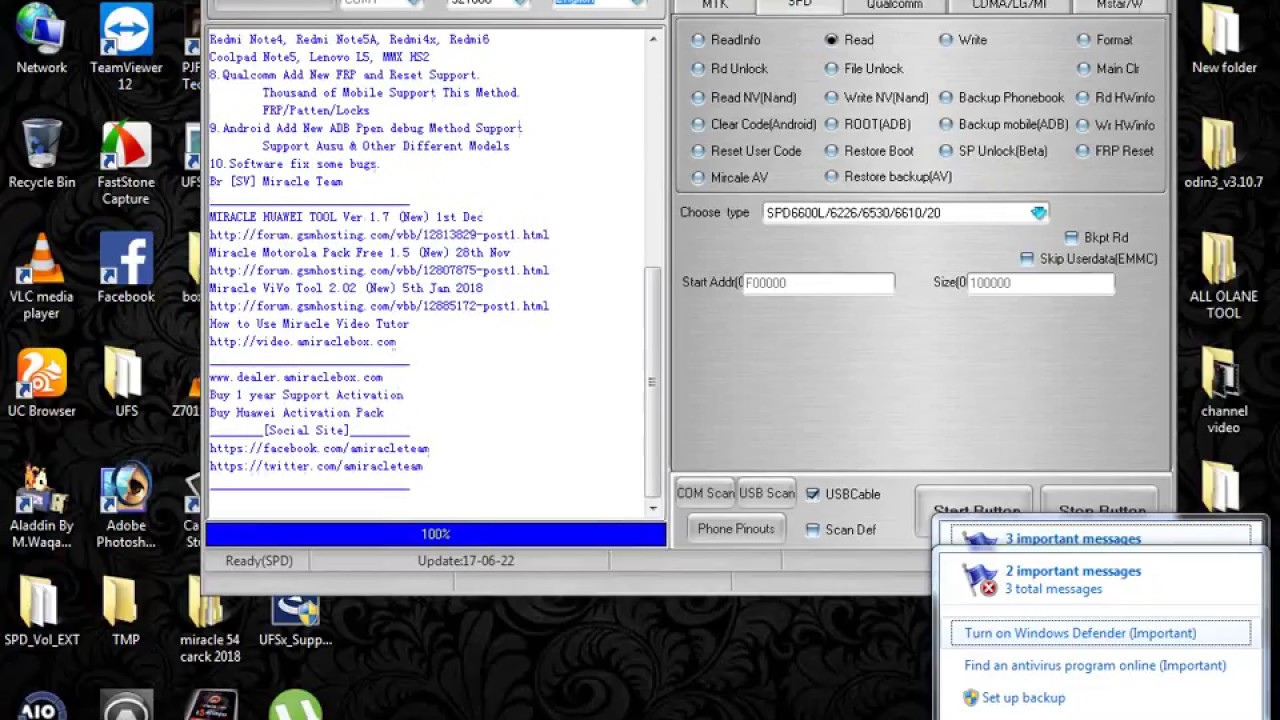Open Aladdin By M.Waqa shortcut

pos(41,506)
